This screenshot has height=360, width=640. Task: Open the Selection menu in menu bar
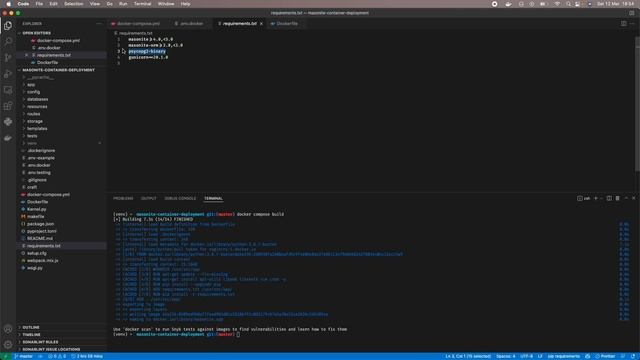(73, 4)
